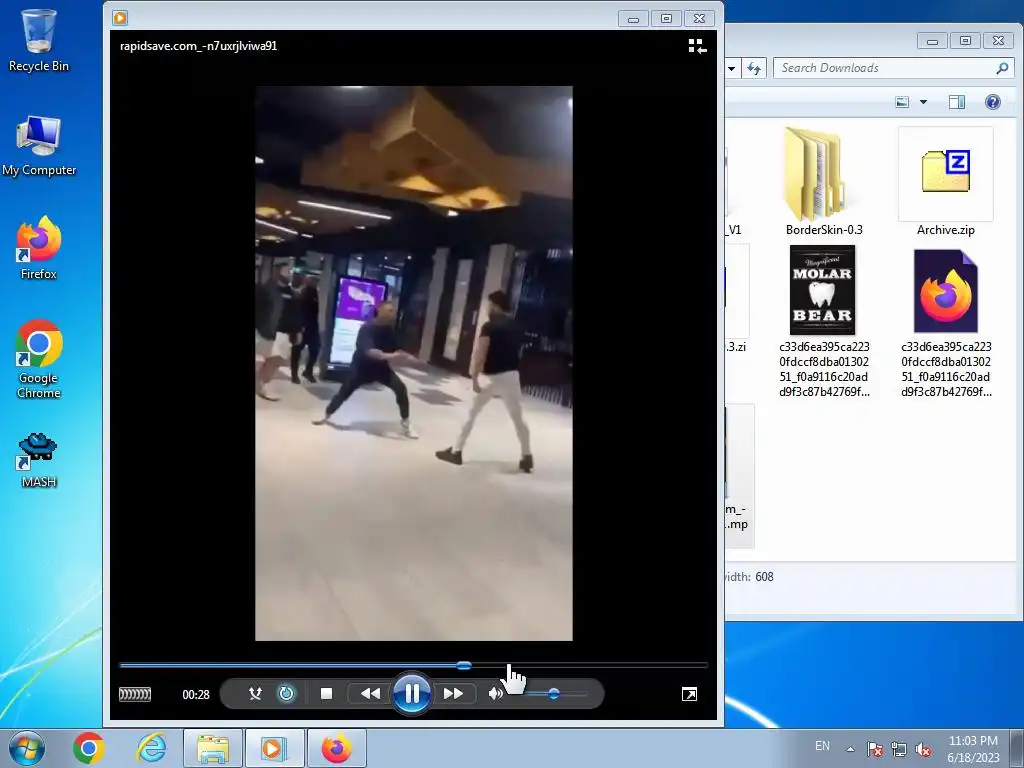Click the search magnifier icon in Explorer
The height and width of the screenshot is (768, 1024).
tap(1002, 68)
